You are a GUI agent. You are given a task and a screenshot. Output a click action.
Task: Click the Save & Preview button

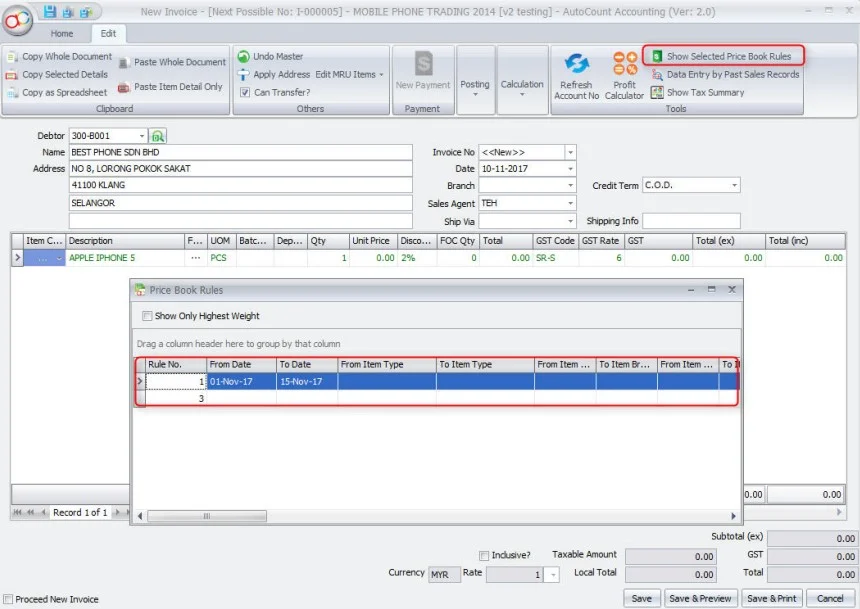(700, 598)
